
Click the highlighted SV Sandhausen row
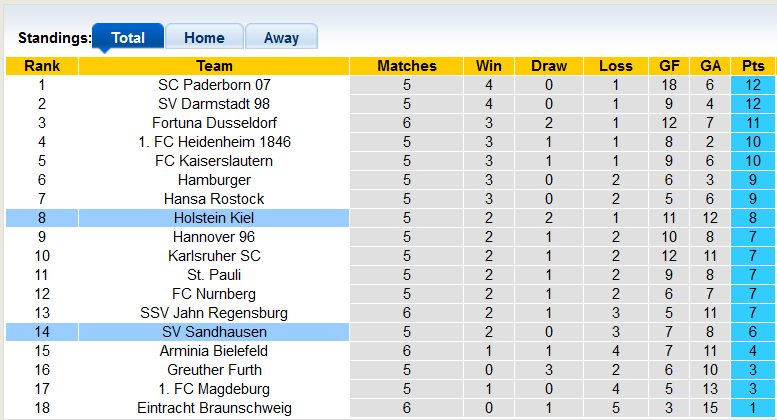coord(390,332)
